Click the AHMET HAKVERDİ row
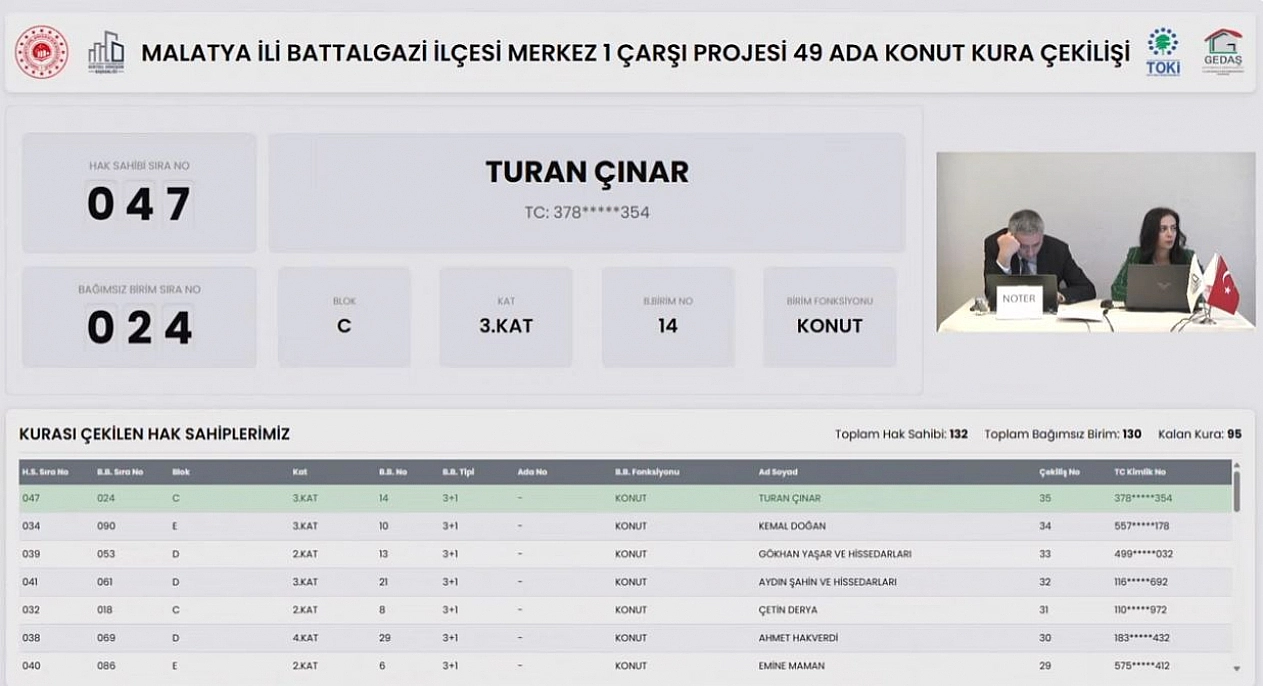Image resolution: width=1263 pixels, height=686 pixels. 625,638
